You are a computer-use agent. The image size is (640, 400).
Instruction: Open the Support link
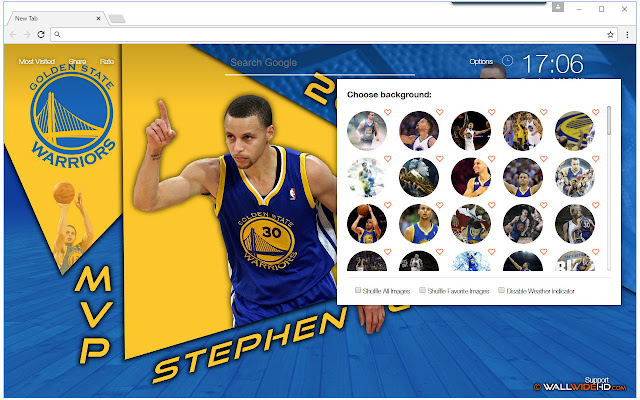pyautogui.click(x=596, y=380)
